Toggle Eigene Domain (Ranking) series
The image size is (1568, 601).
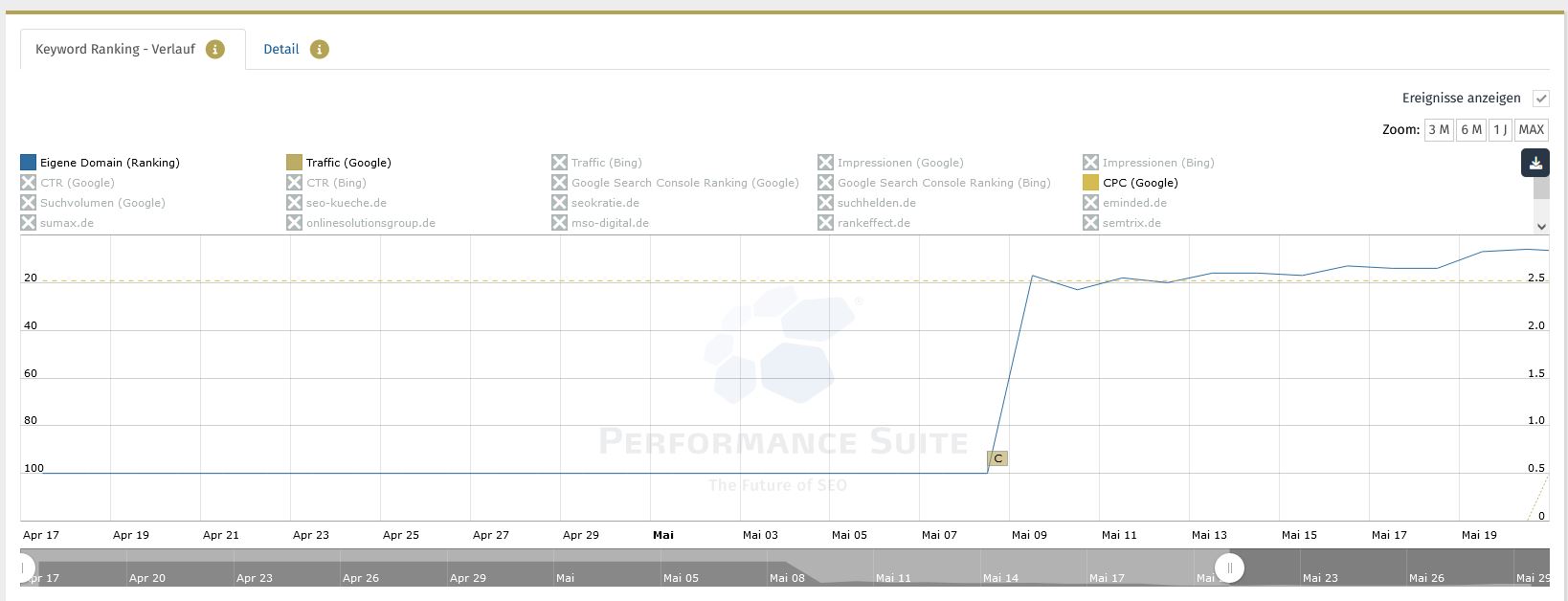pos(100,163)
